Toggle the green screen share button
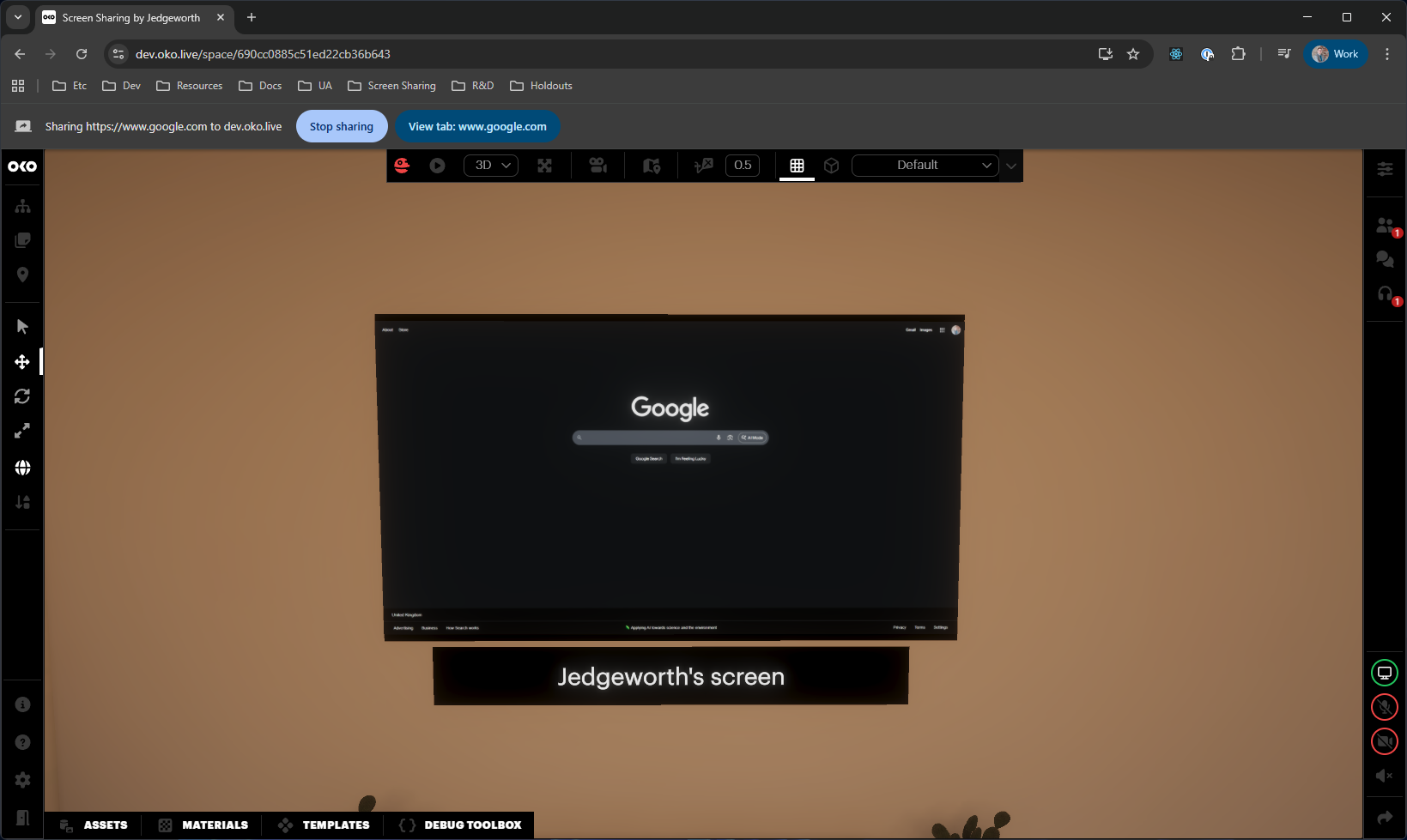 coord(1384,673)
